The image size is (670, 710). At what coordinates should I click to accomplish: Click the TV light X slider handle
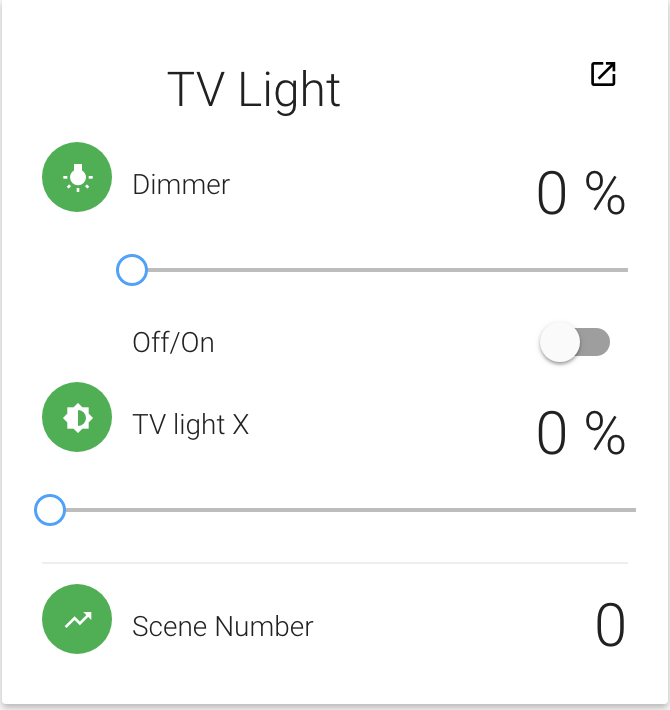(x=49, y=510)
